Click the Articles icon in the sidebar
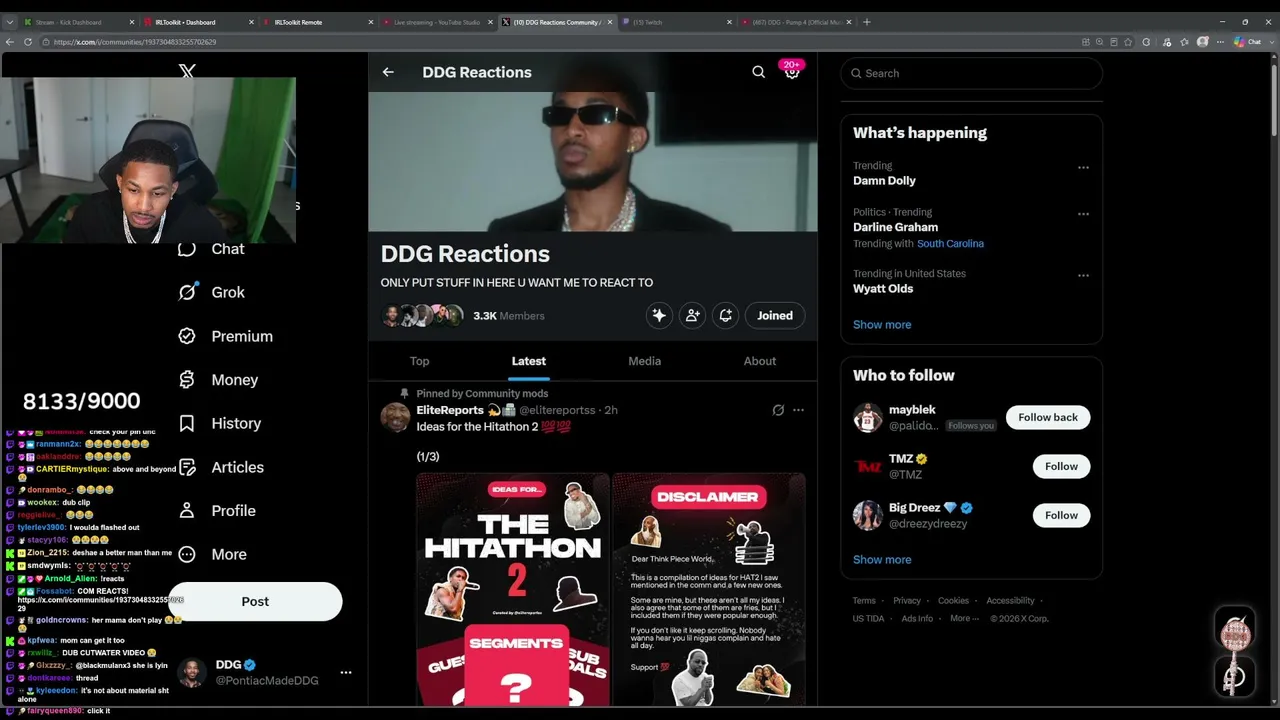Screen dimensions: 1280x720 [187, 467]
